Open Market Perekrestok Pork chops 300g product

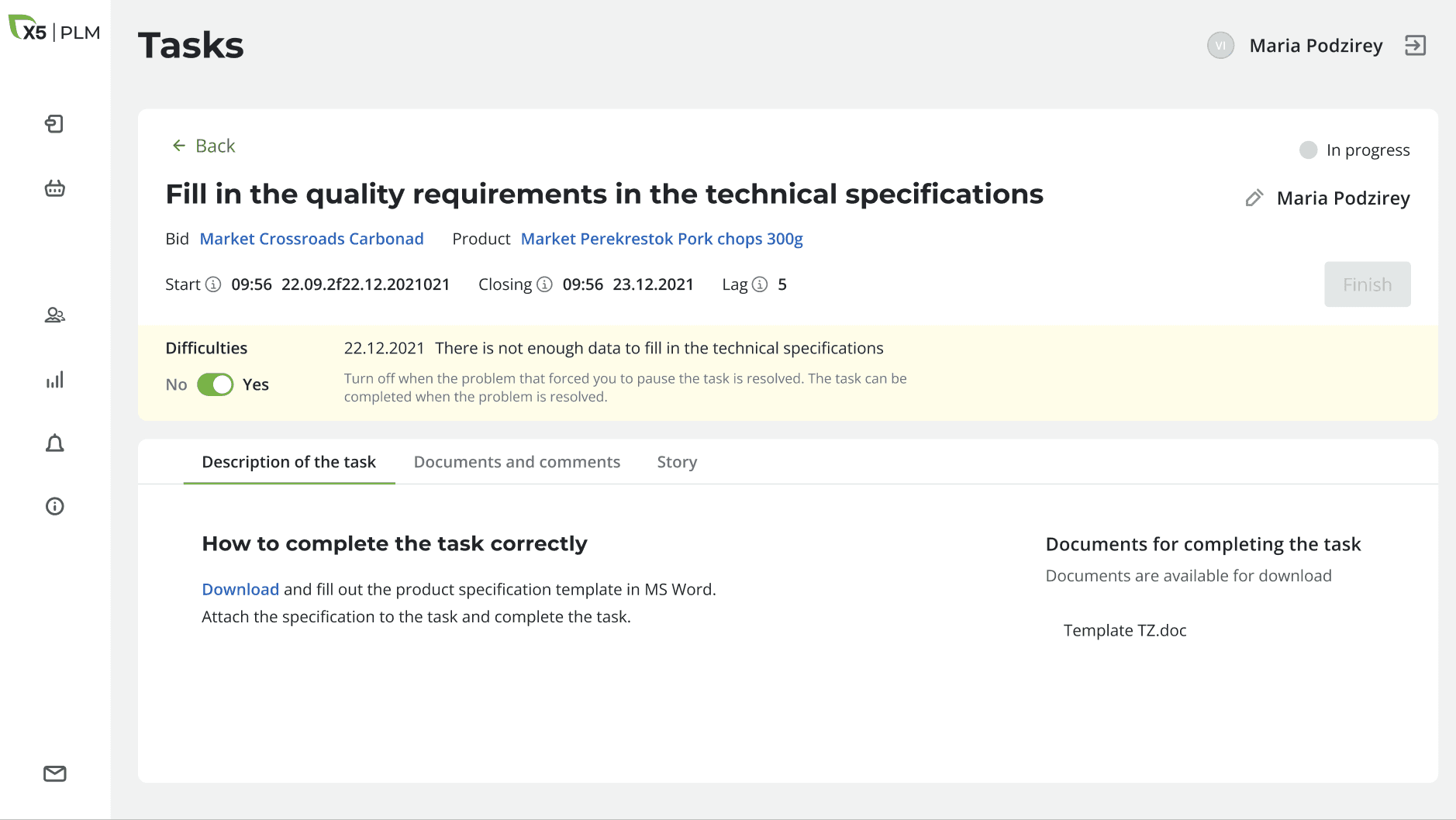(x=661, y=239)
